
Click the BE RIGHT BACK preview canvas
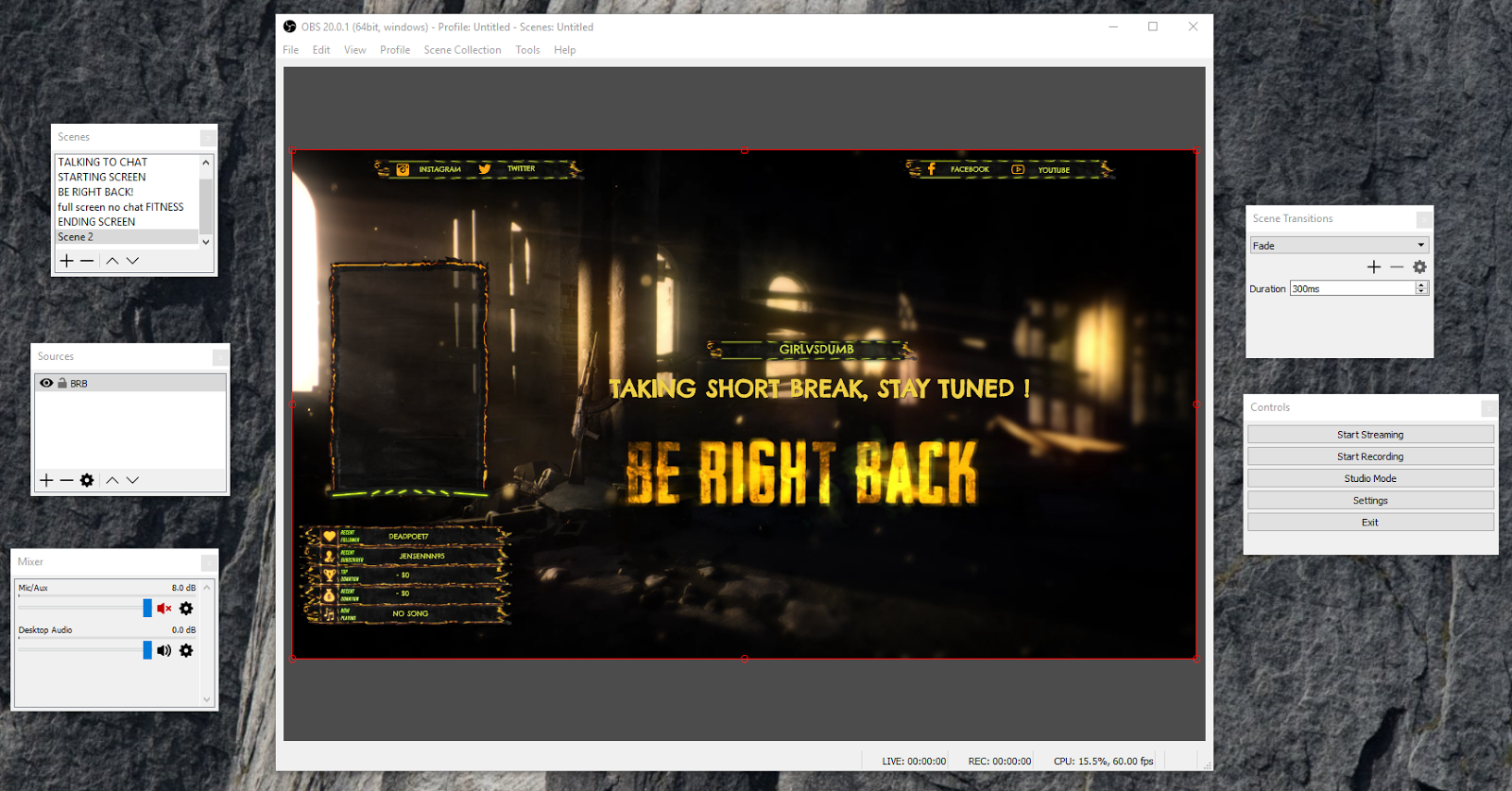coord(744,404)
